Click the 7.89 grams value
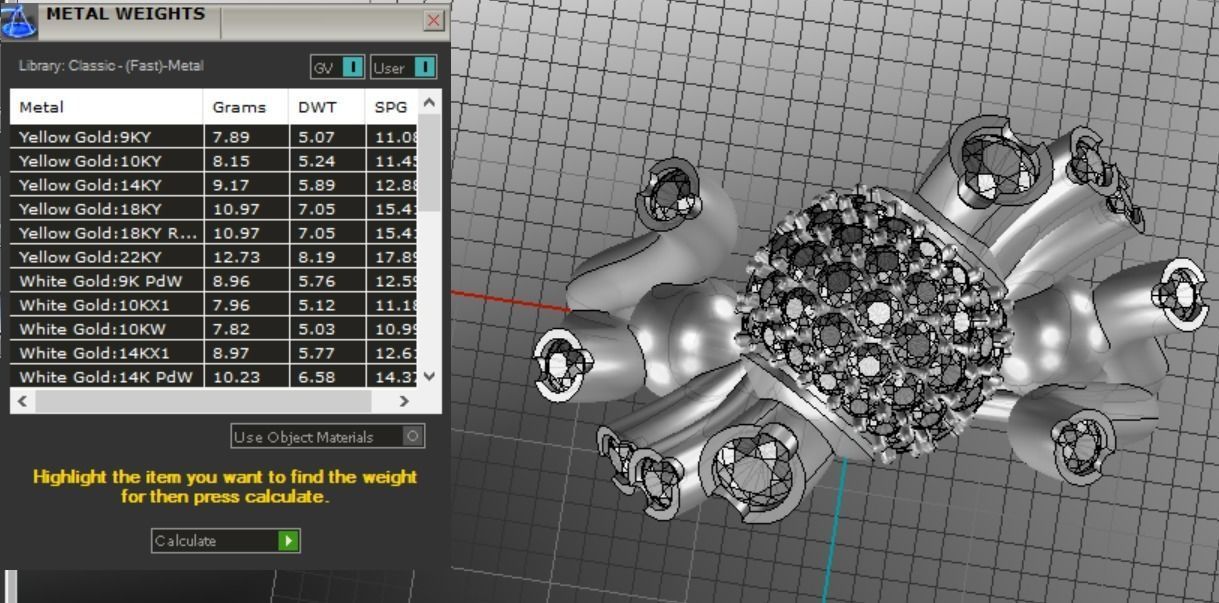 click(x=231, y=137)
